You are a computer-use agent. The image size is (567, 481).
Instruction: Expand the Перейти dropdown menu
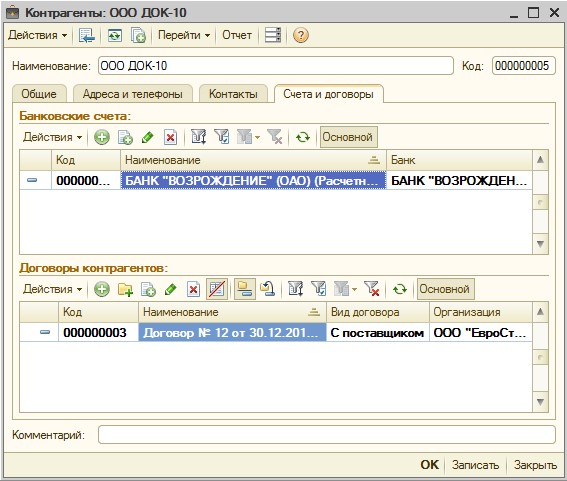pyautogui.click(x=184, y=35)
